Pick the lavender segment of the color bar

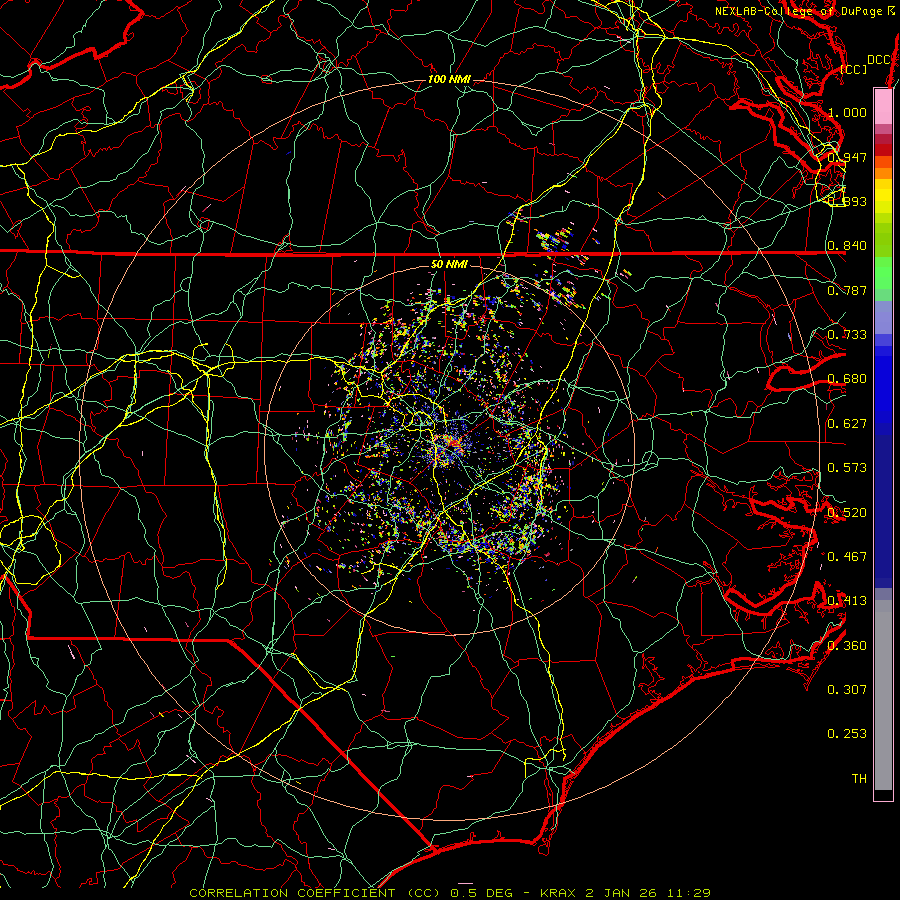(x=883, y=317)
